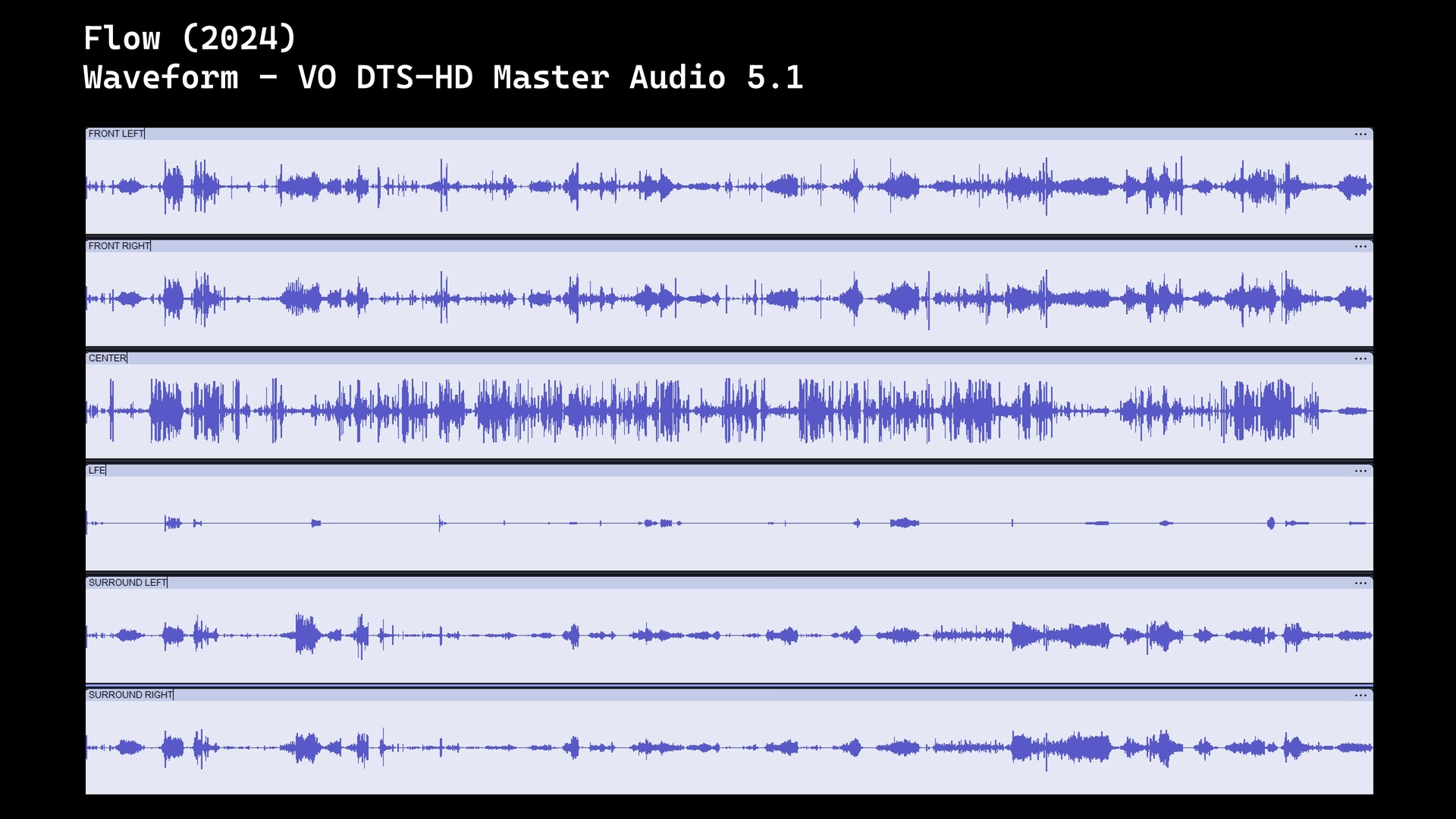Screen dimensions: 1456x819
Task: Select the FRONT RIGHT track label
Action: pyautogui.click(x=120, y=246)
